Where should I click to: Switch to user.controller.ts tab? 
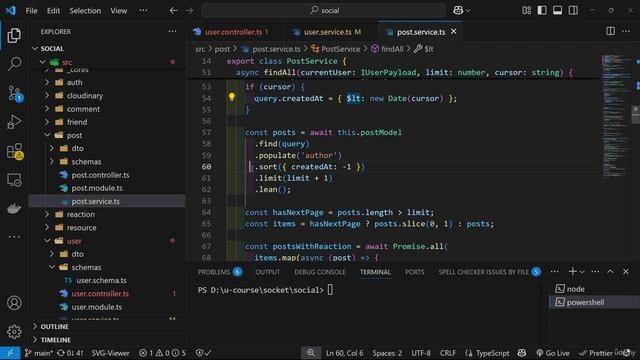coord(232,32)
